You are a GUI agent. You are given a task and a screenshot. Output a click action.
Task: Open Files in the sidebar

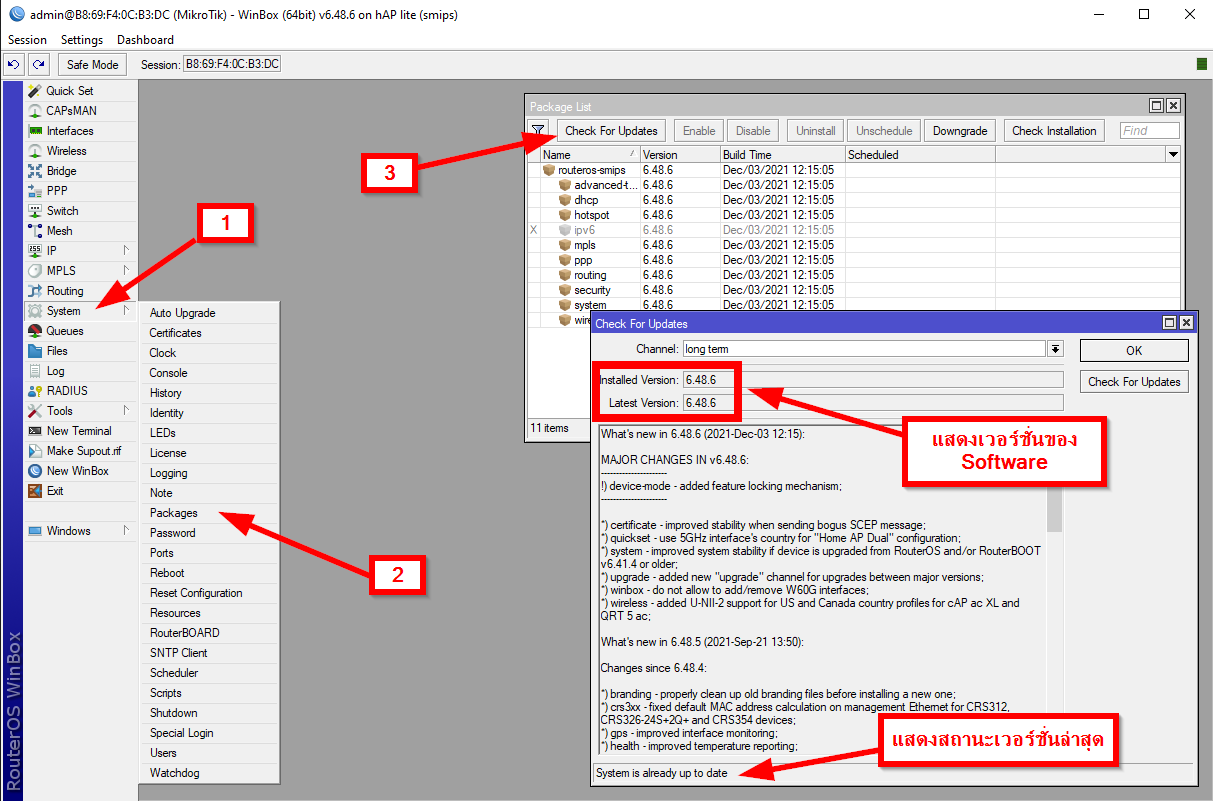tap(80, 351)
